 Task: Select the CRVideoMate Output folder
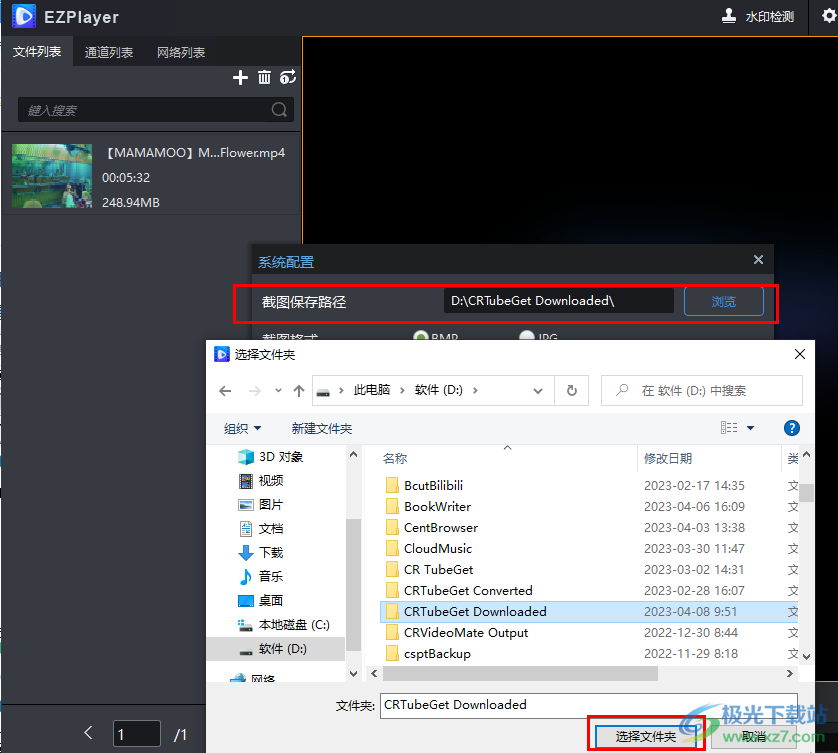pyautogui.click(x=465, y=633)
